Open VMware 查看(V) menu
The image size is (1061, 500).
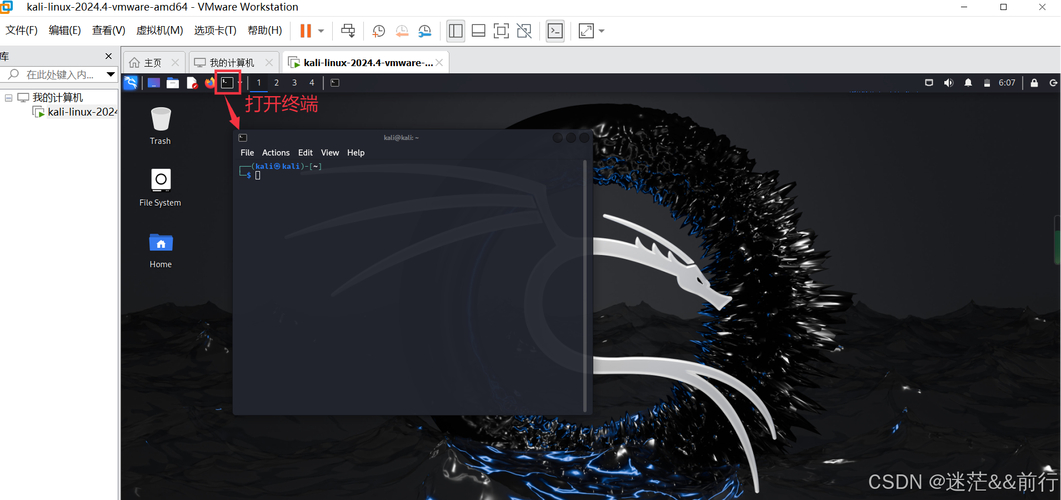109,30
